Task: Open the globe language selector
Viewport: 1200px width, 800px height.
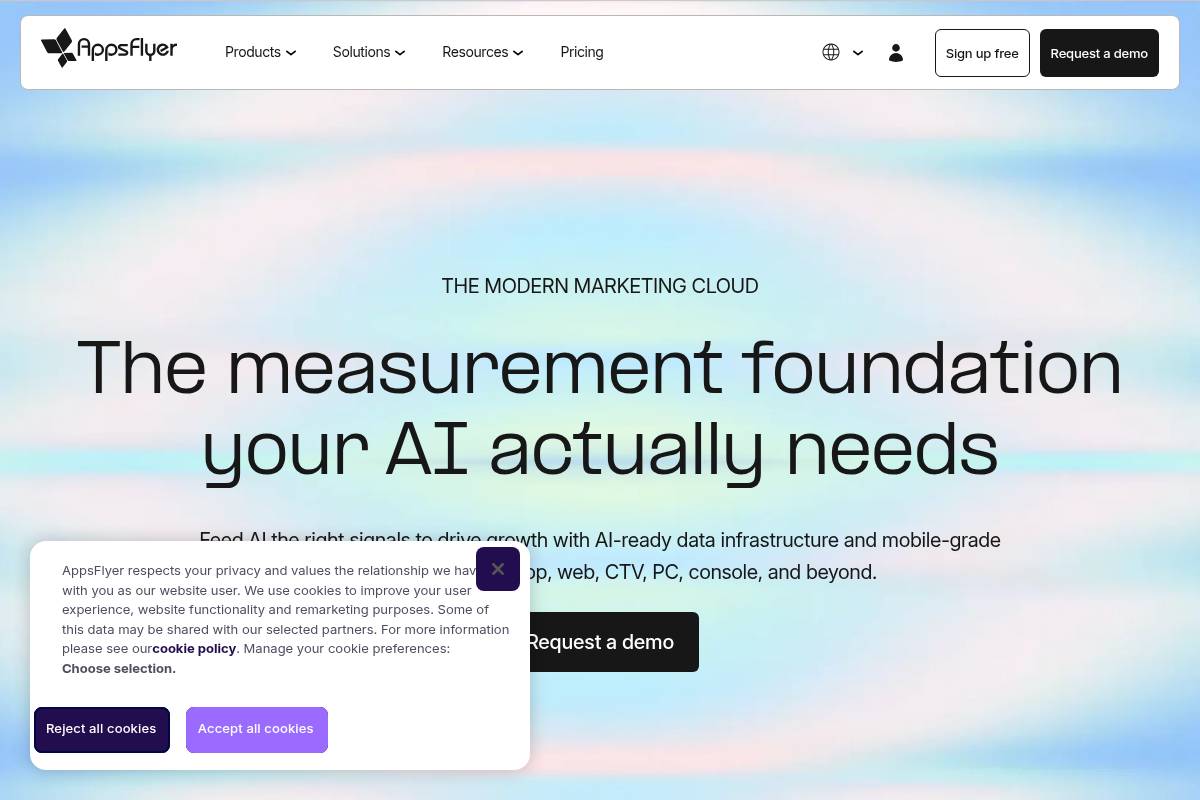Action: coord(831,52)
